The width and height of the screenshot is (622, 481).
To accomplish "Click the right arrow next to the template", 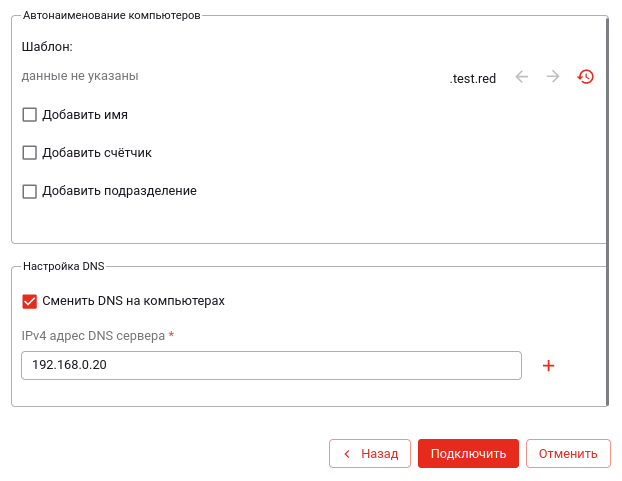I will 553,77.
